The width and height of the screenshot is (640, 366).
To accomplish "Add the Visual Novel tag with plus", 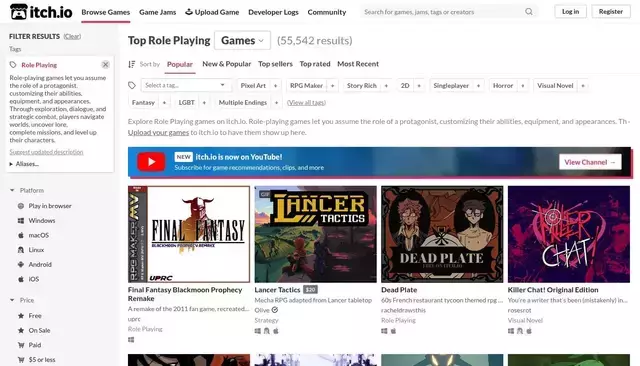I will pos(583,85).
